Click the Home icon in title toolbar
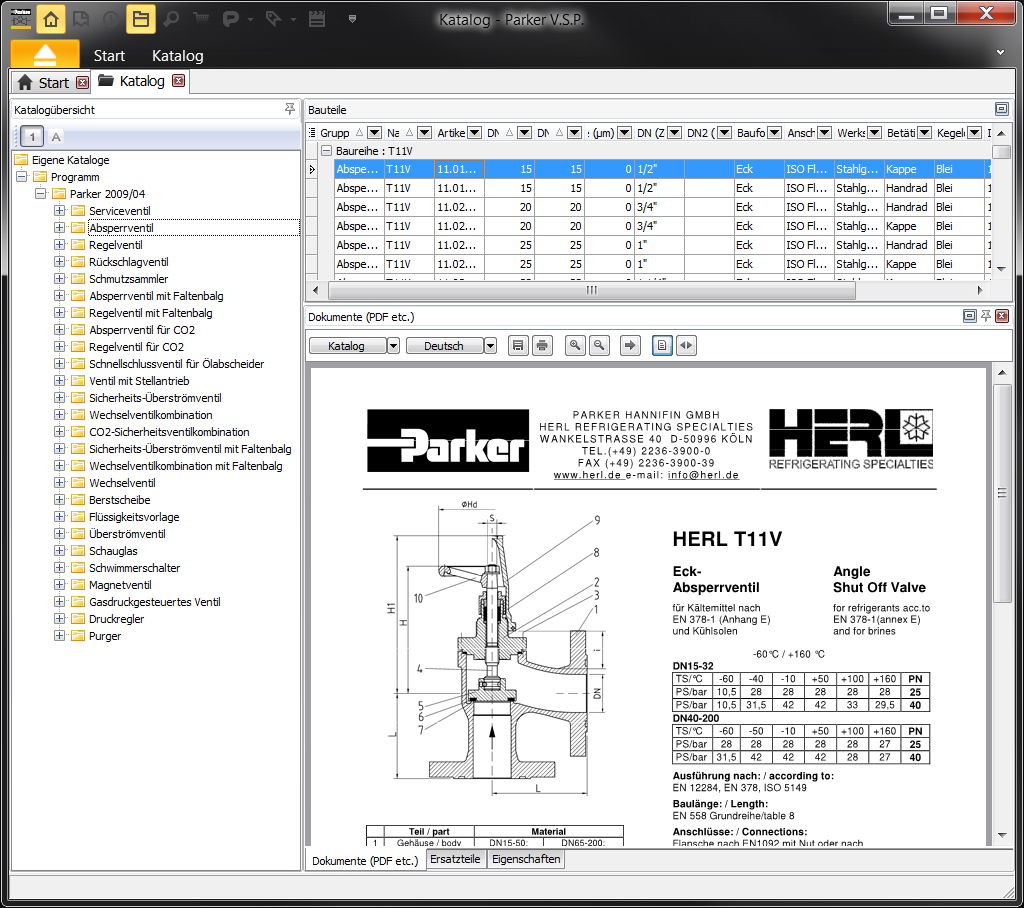This screenshot has height=908, width=1024. [x=53, y=18]
